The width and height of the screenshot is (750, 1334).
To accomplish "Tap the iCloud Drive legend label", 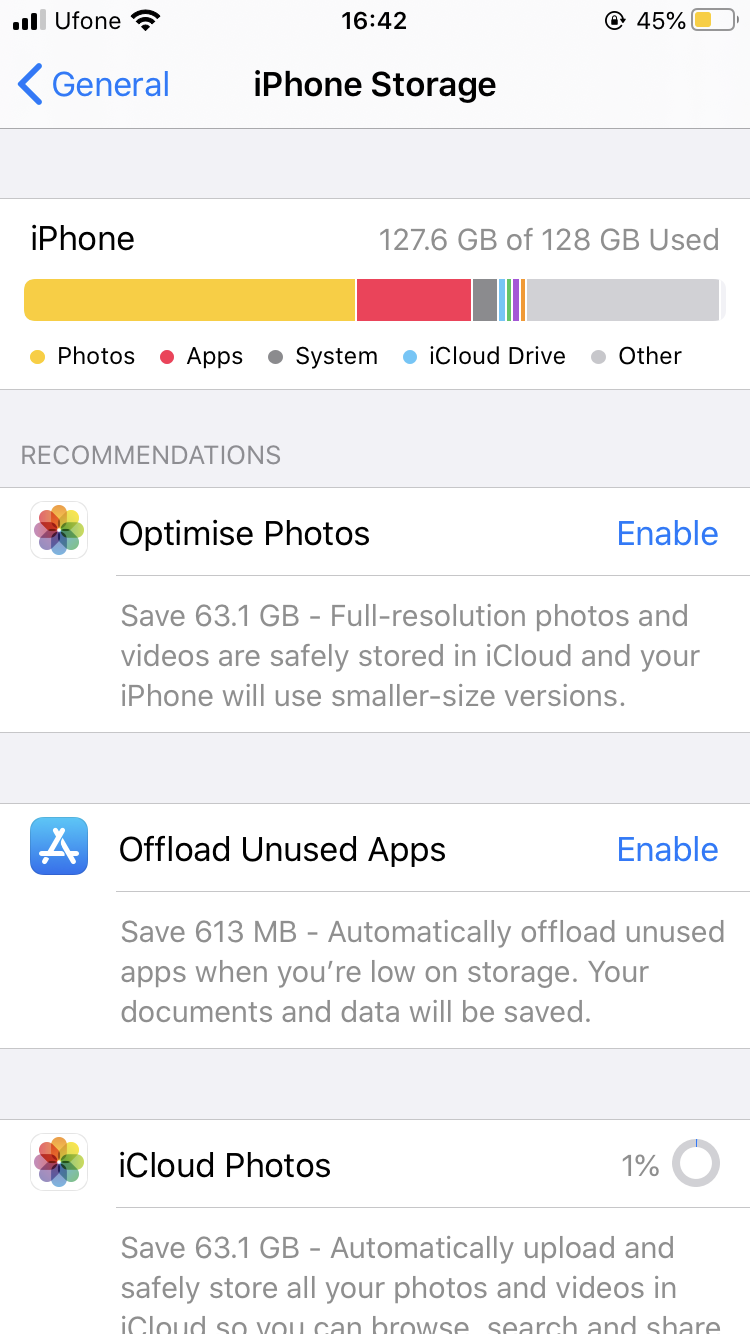I will point(497,356).
